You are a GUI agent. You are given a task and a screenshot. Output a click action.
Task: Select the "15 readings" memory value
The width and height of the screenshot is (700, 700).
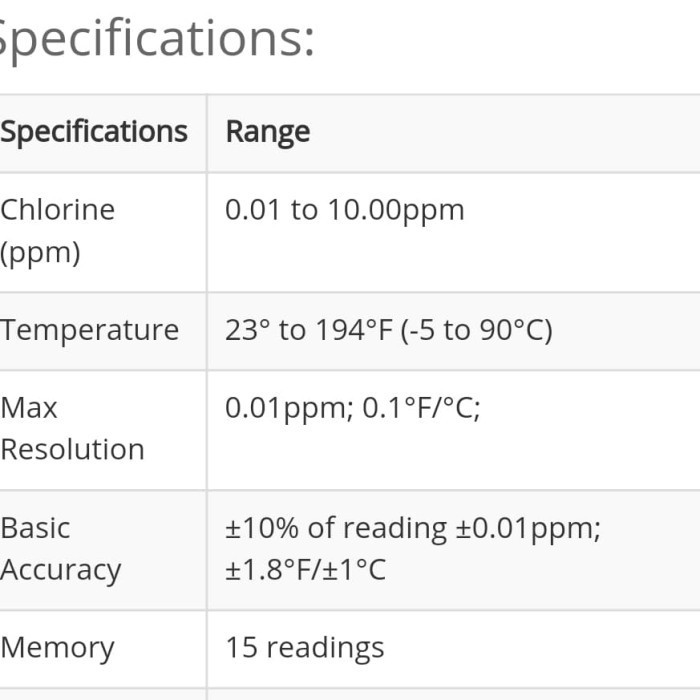[x=305, y=648]
